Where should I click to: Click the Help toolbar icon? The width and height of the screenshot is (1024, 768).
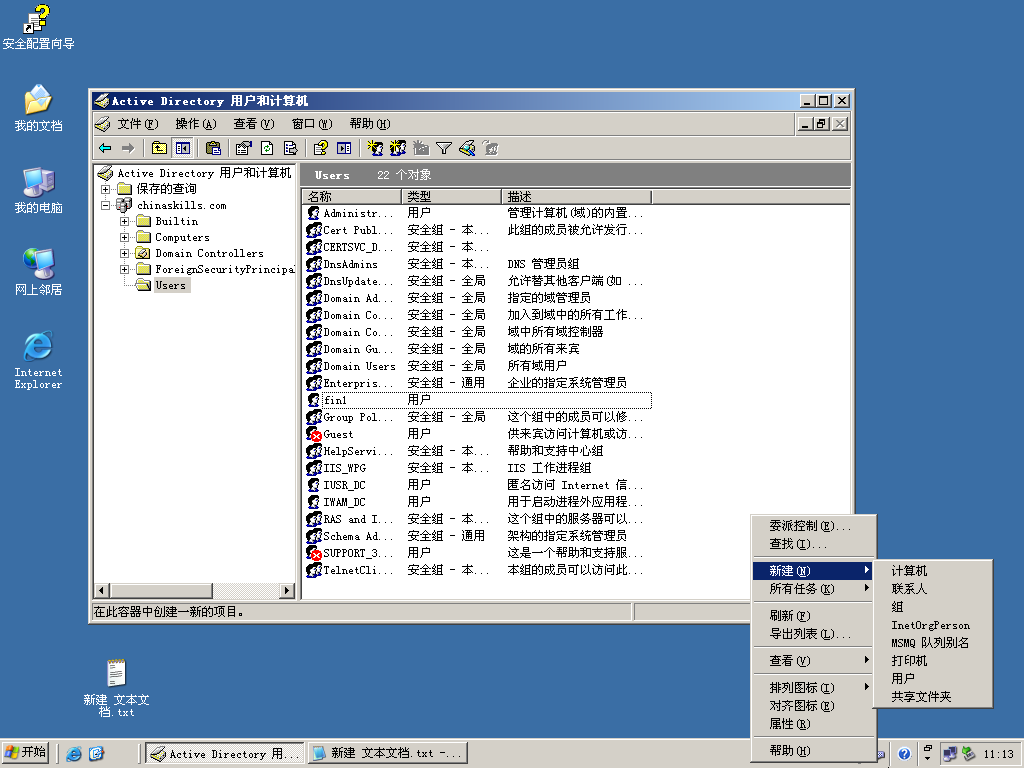[320, 148]
